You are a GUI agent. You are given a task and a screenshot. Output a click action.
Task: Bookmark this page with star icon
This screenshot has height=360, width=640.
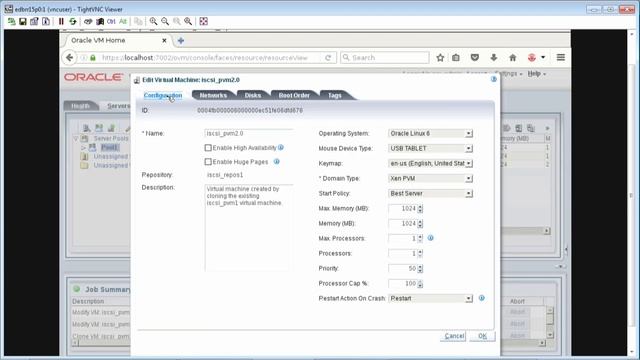click(440, 58)
